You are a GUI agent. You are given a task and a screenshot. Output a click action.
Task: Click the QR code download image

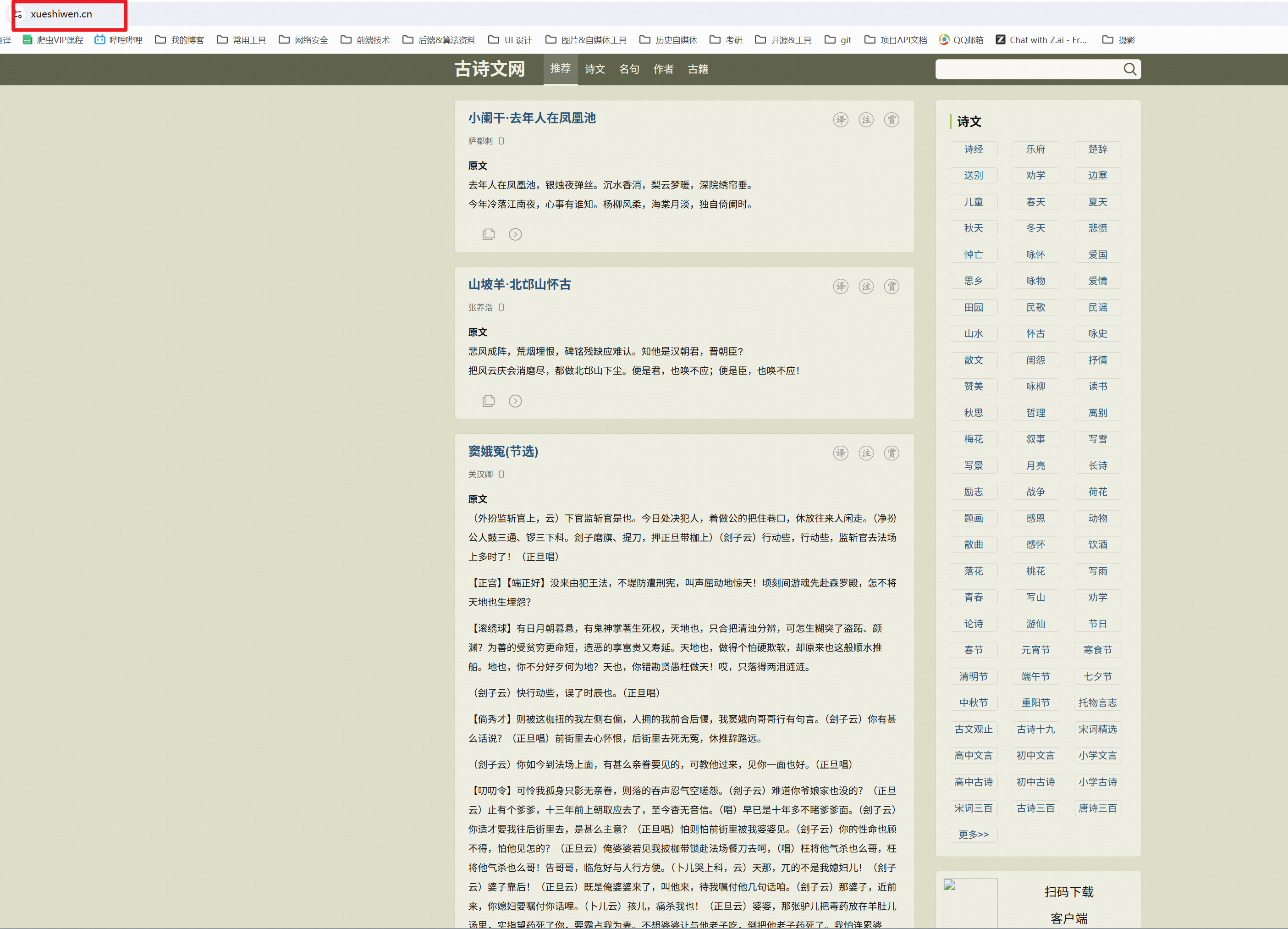970,903
